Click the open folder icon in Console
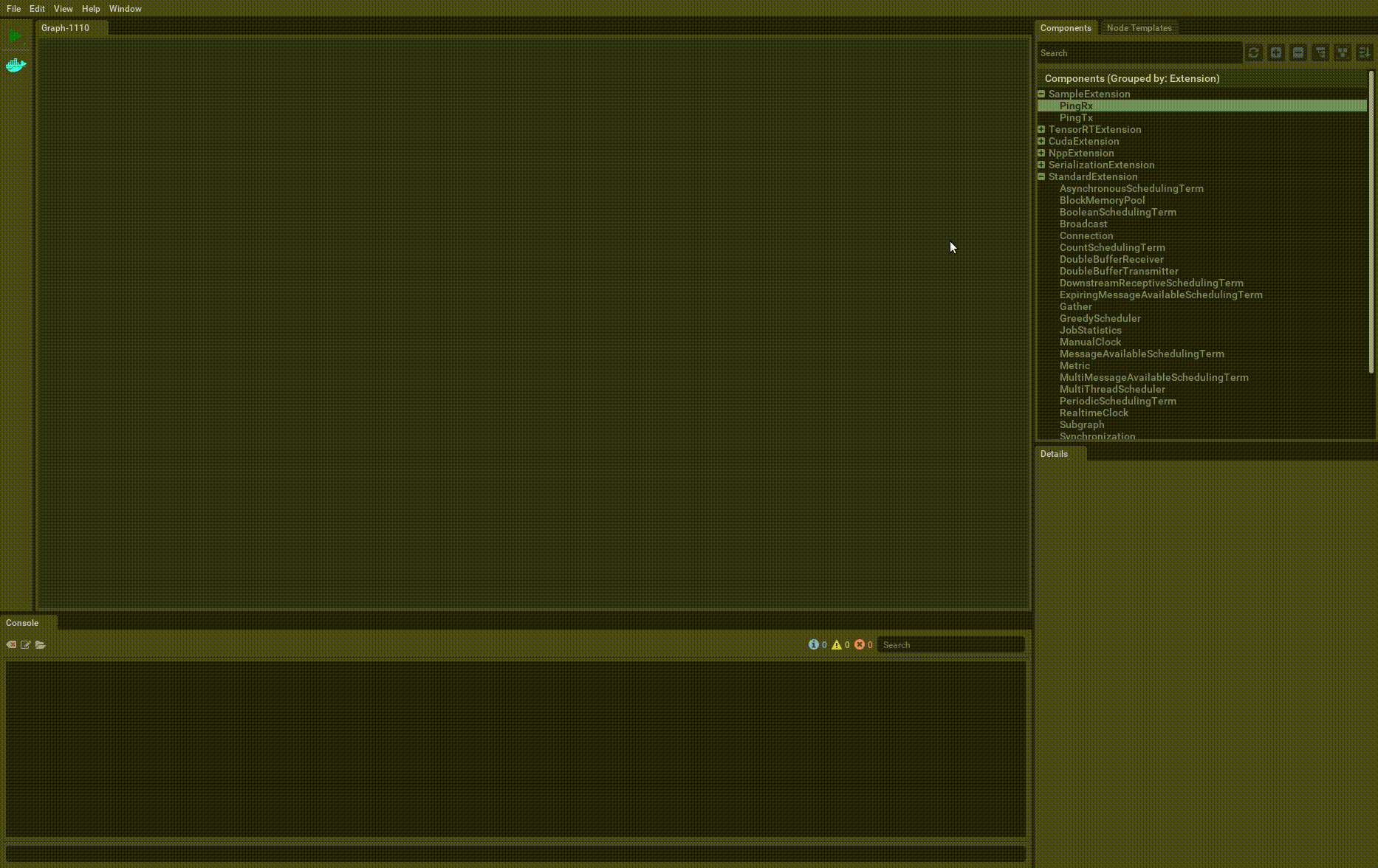This screenshot has width=1378, height=868. (x=41, y=645)
